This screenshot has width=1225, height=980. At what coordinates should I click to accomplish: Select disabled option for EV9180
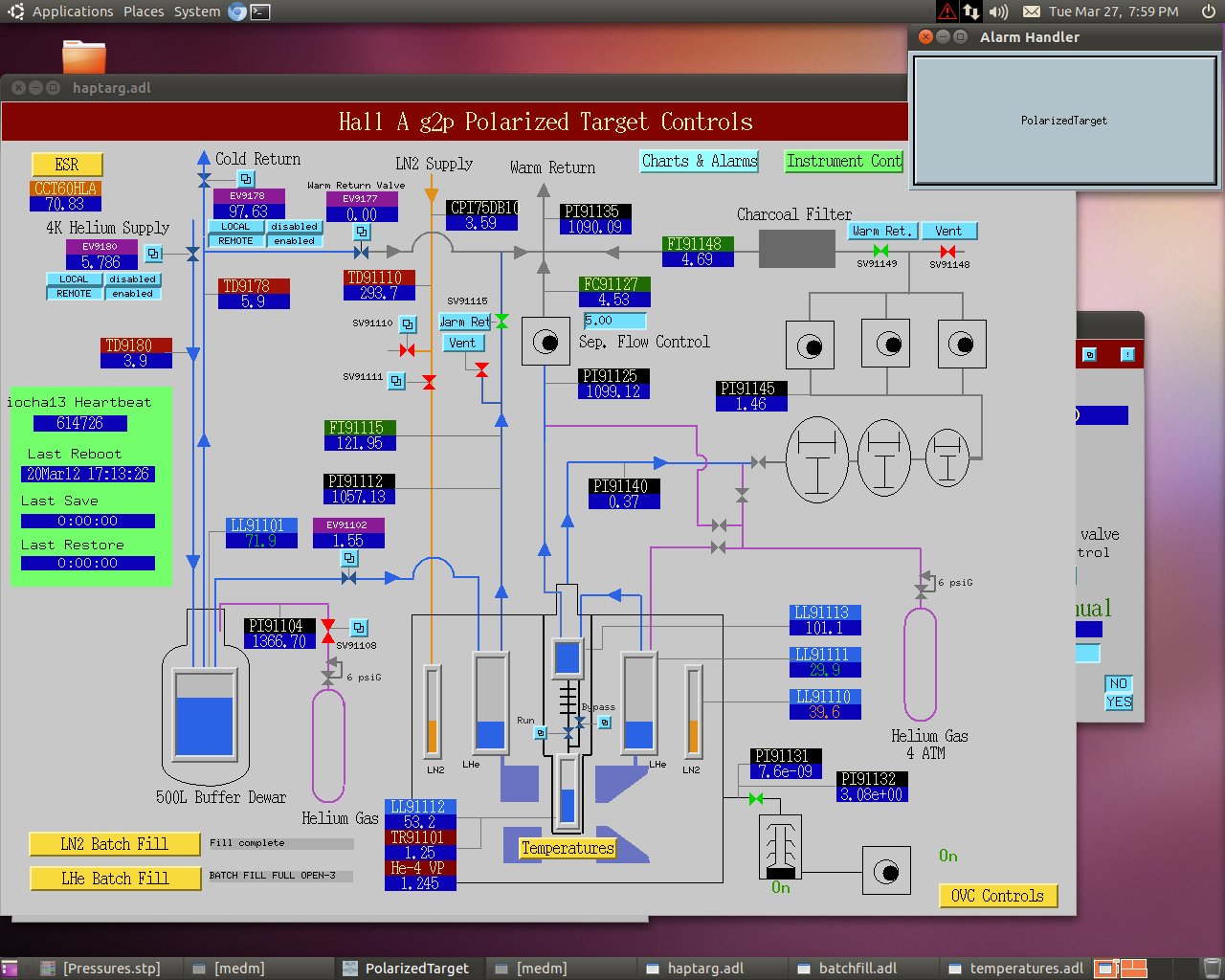[x=132, y=279]
